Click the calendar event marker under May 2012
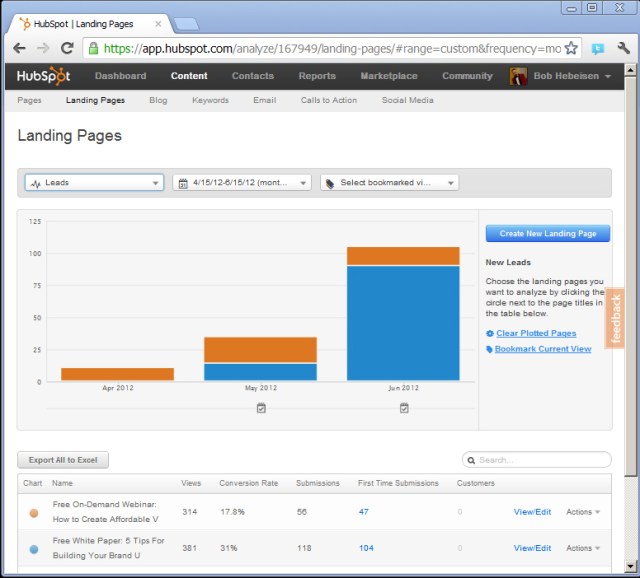640x578 pixels. click(x=261, y=408)
